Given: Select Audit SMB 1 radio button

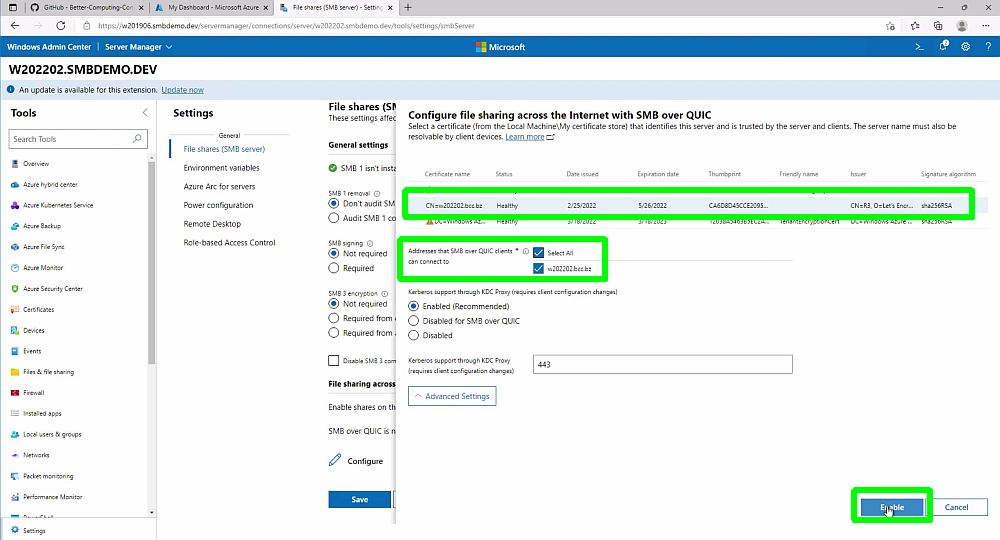Looking at the screenshot, I should pyautogui.click(x=334, y=218).
